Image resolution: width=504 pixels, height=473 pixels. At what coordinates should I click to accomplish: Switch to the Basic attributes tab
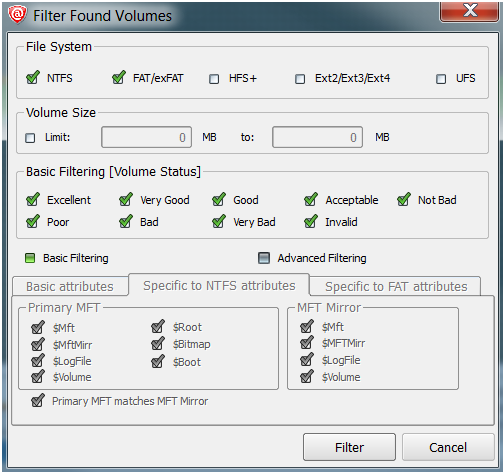pos(70,286)
